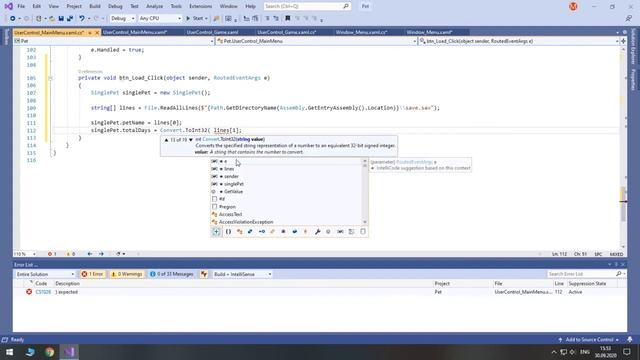Open the notifications icon in system tray
The image size is (640, 360).
click(x=627, y=351)
